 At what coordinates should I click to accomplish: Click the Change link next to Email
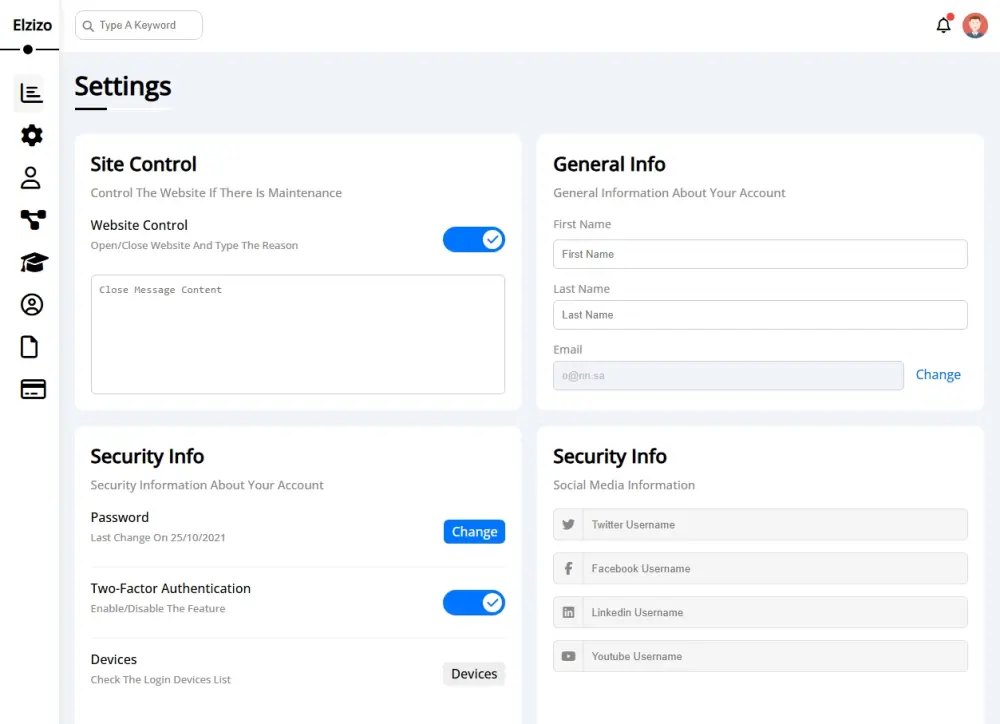(938, 375)
